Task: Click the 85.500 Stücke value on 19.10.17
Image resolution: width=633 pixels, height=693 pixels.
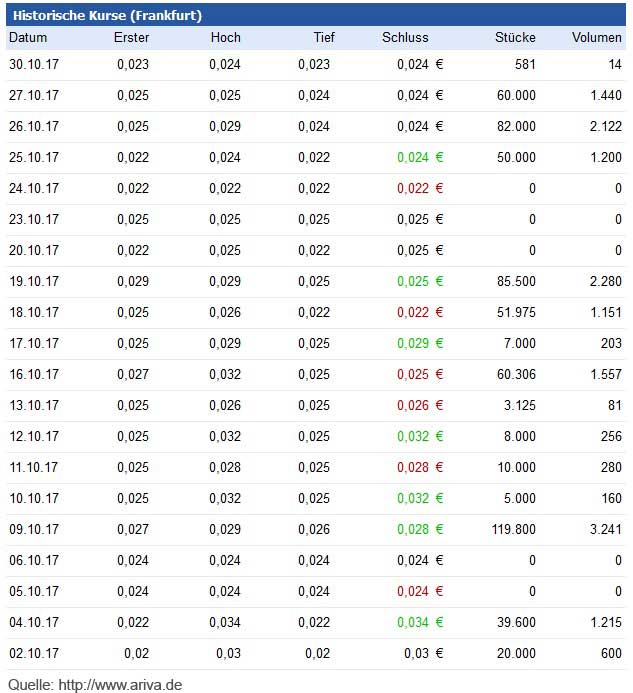Action: coord(516,281)
